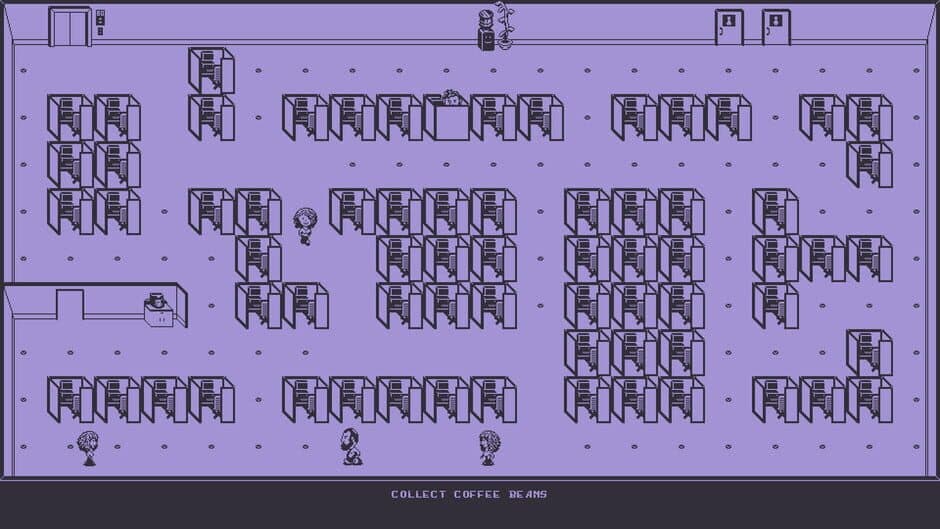The image size is (940, 529).
Task: Click the long-haired woman in the bottom aisle
Action: pyautogui.click(x=489, y=447)
